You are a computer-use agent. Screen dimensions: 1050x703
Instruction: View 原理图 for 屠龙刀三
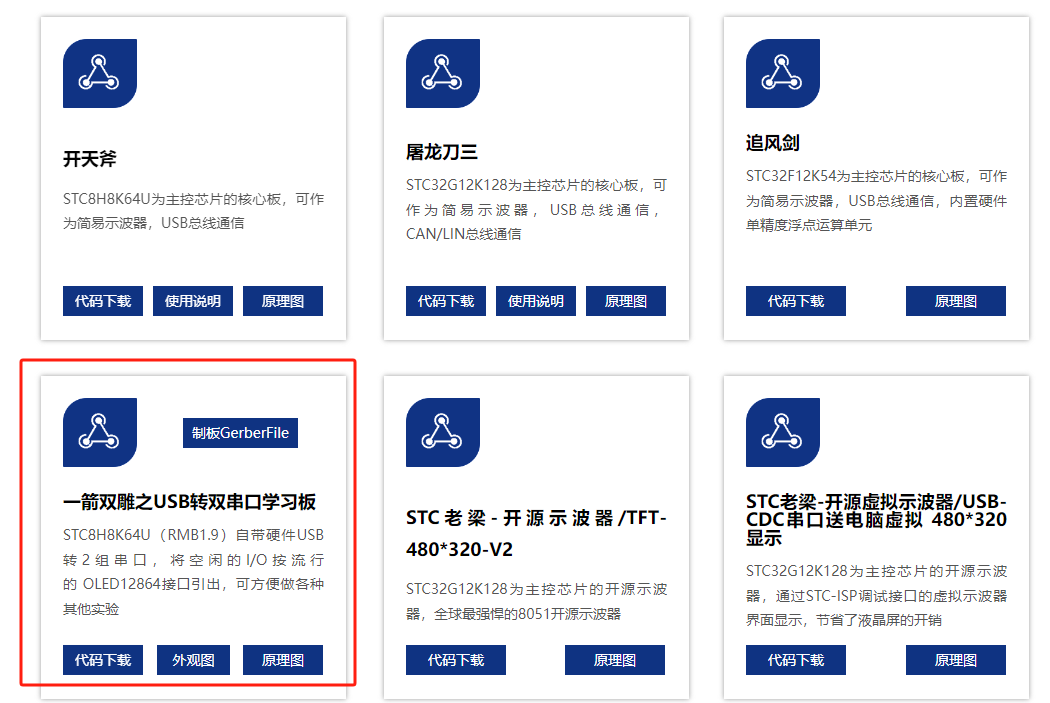click(x=625, y=301)
